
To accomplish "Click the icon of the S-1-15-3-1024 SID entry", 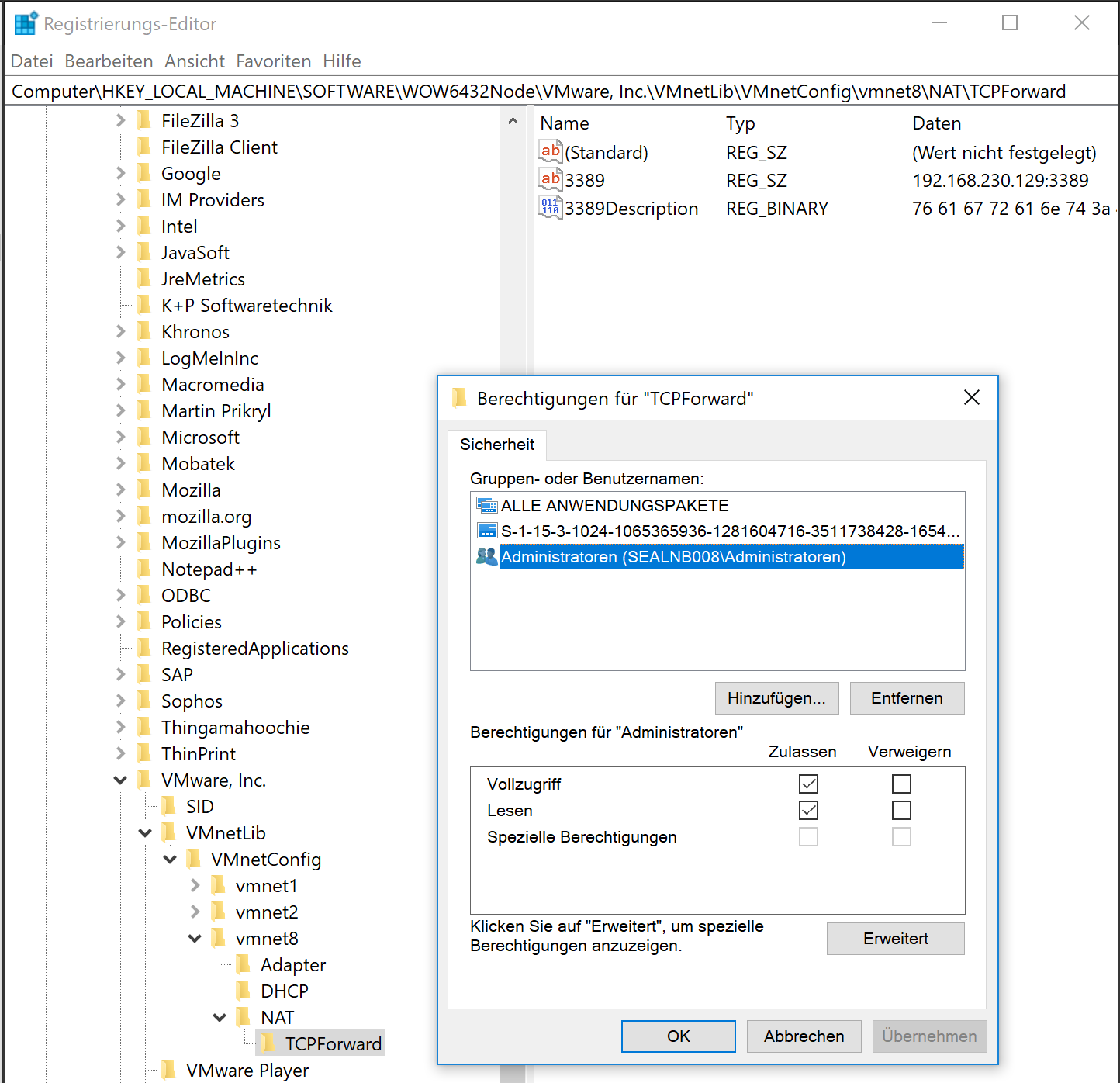I will (x=487, y=531).
